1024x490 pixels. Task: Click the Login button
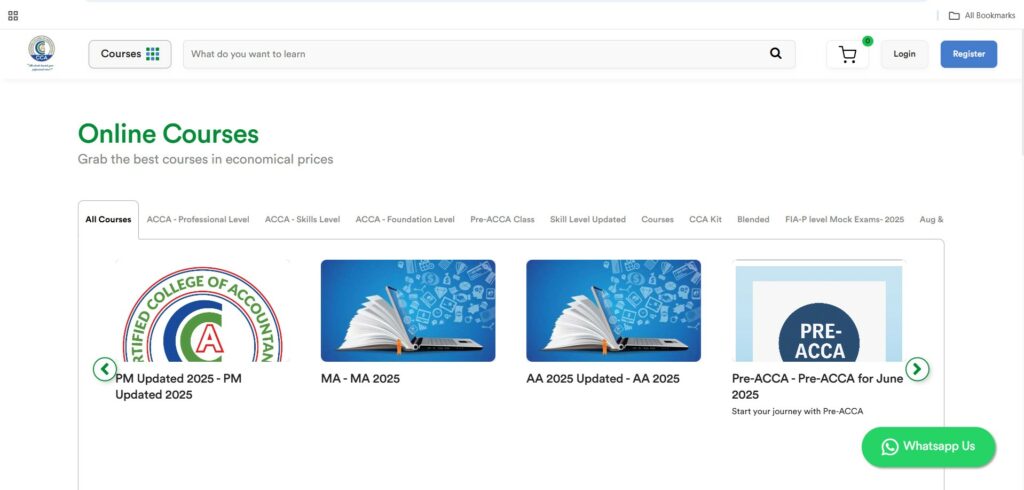pyautogui.click(x=904, y=54)
